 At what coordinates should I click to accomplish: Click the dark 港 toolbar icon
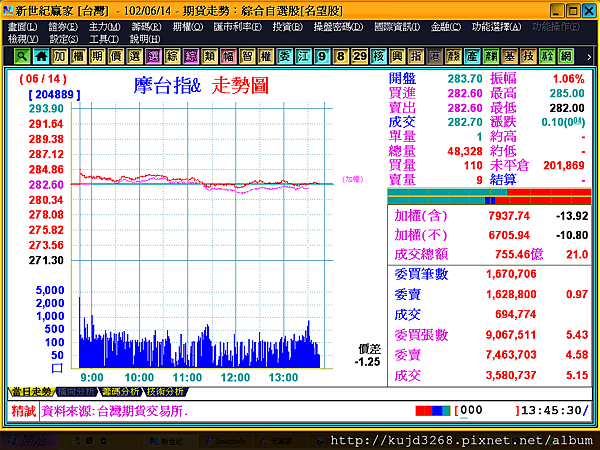[434, 56]
